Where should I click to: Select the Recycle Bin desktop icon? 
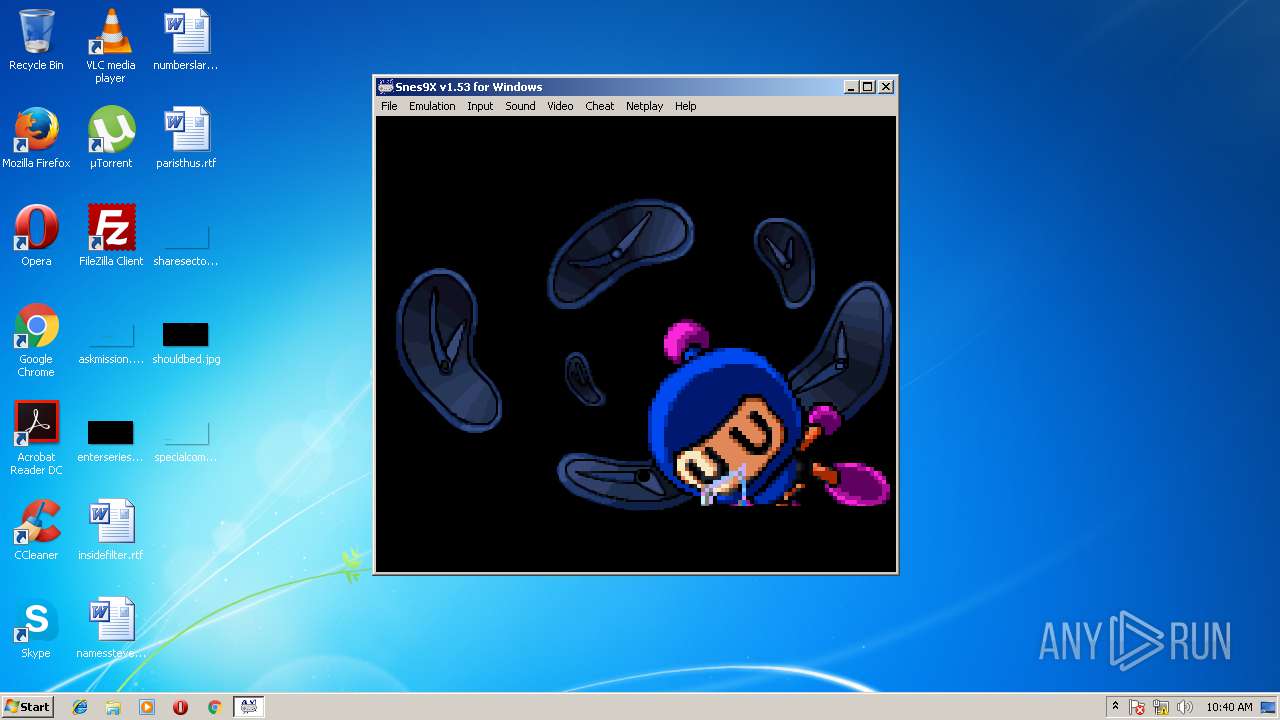[36, 40]
